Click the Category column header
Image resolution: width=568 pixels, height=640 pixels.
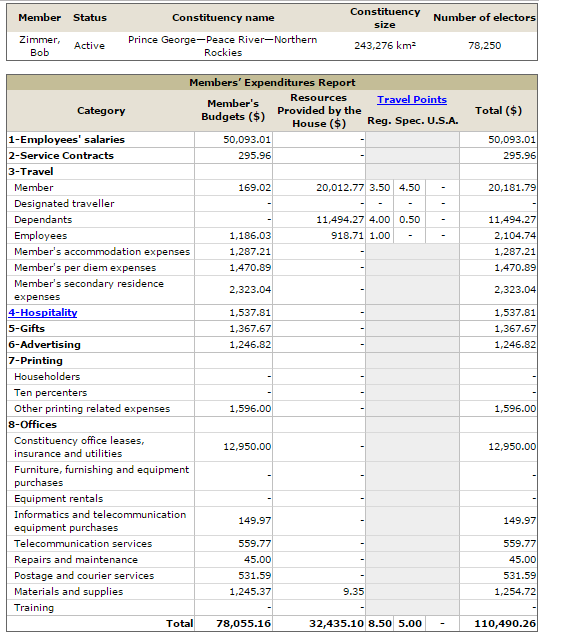[101, 111]
